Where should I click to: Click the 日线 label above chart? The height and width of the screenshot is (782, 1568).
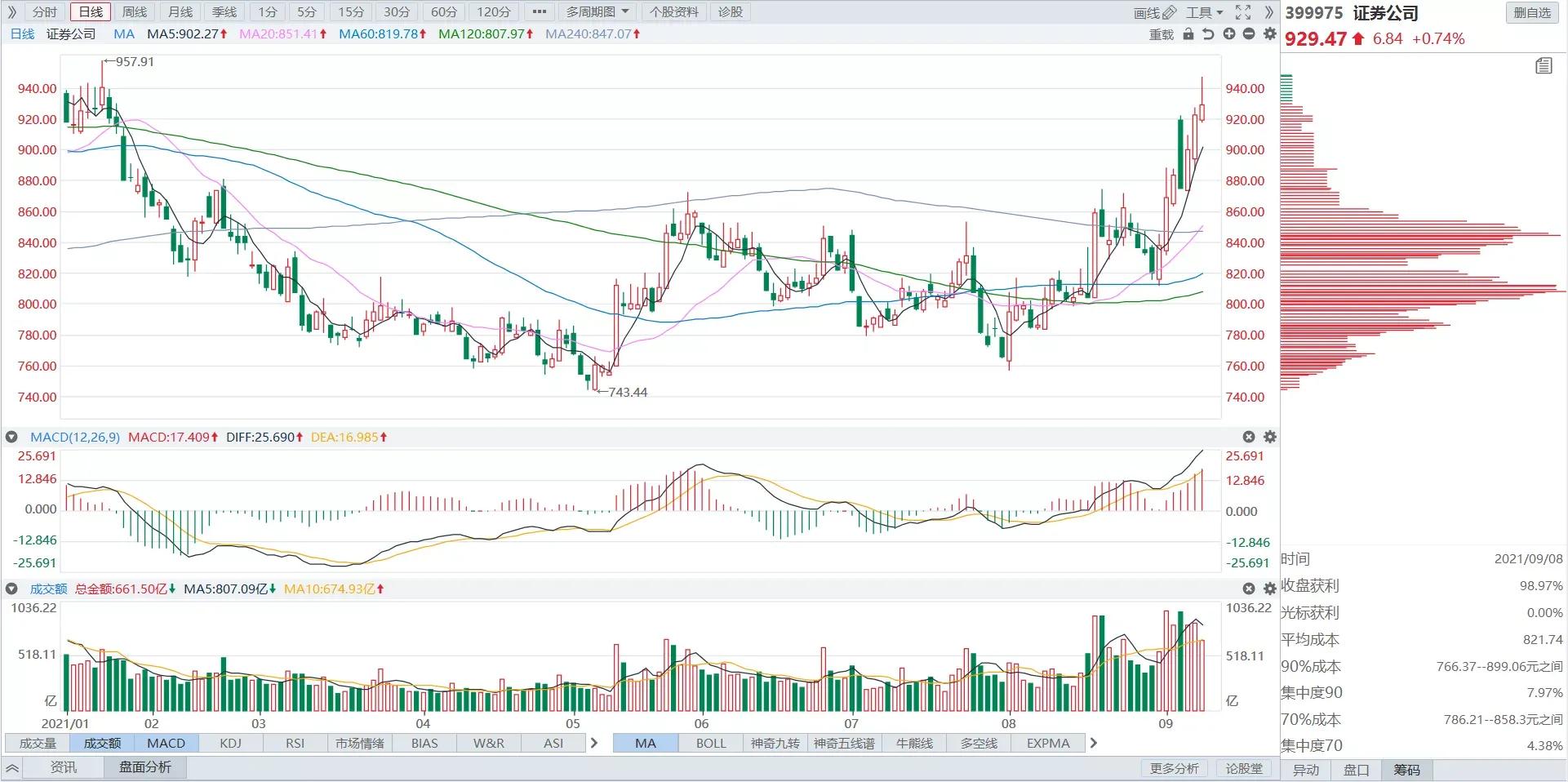coord(22,34)
